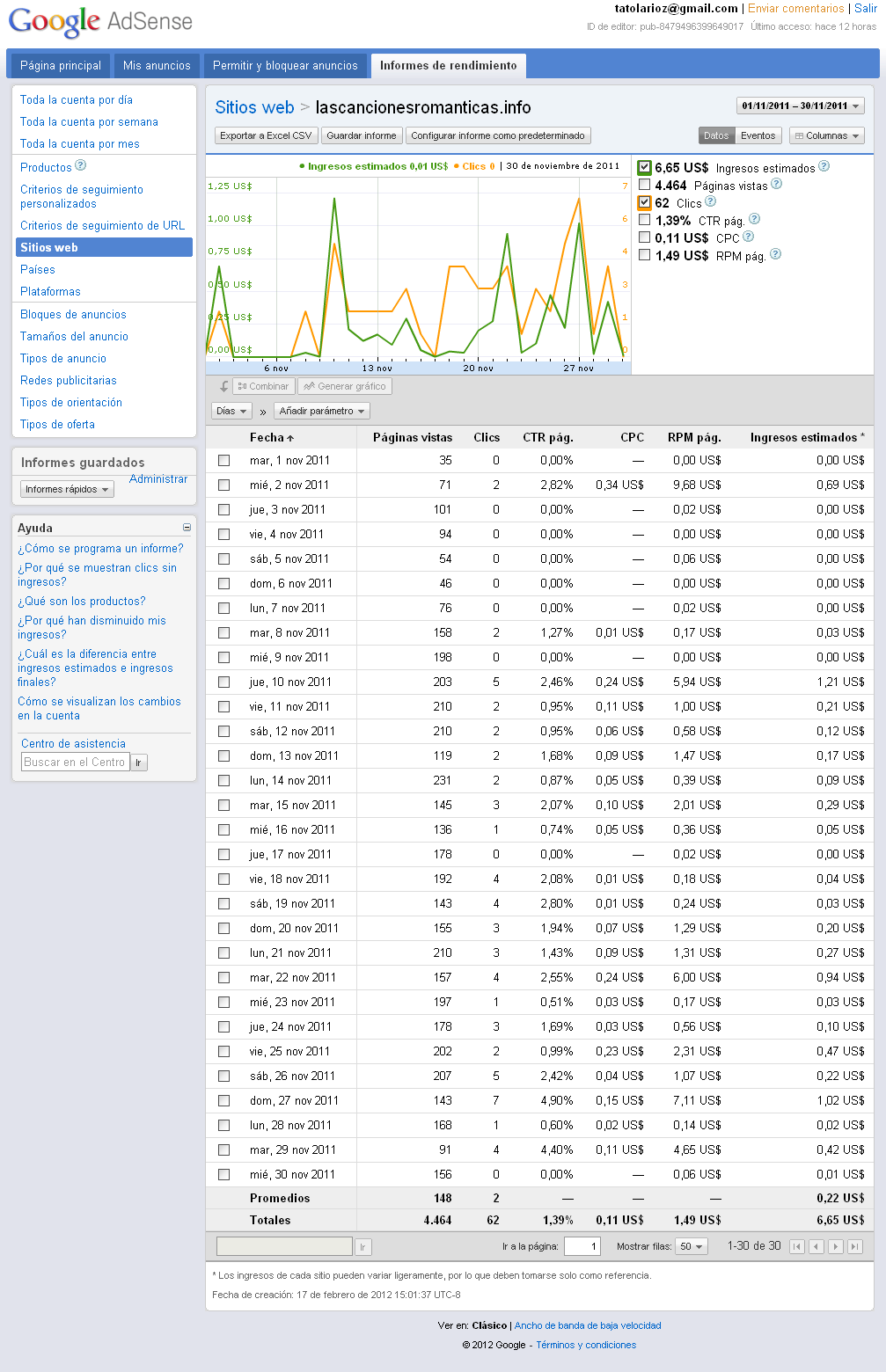The image size is (886, 1372).
Task: Click Exportar a Excel CSV button
Action: [266, 135]
